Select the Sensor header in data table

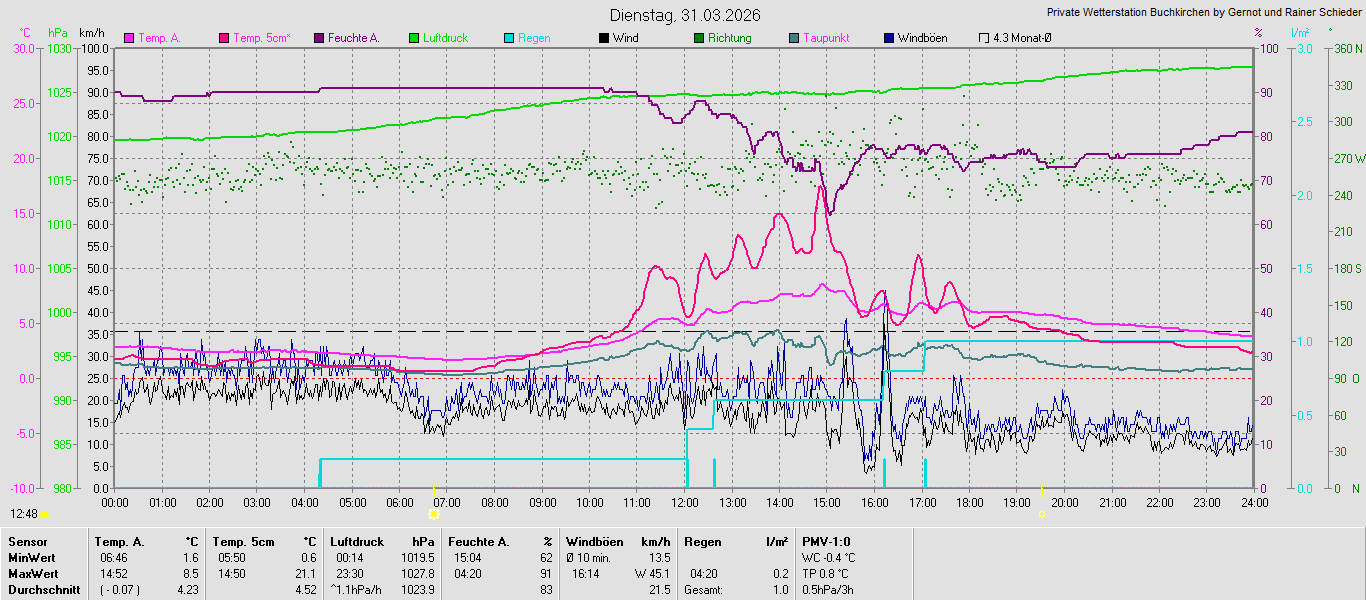tap(27, 541)
